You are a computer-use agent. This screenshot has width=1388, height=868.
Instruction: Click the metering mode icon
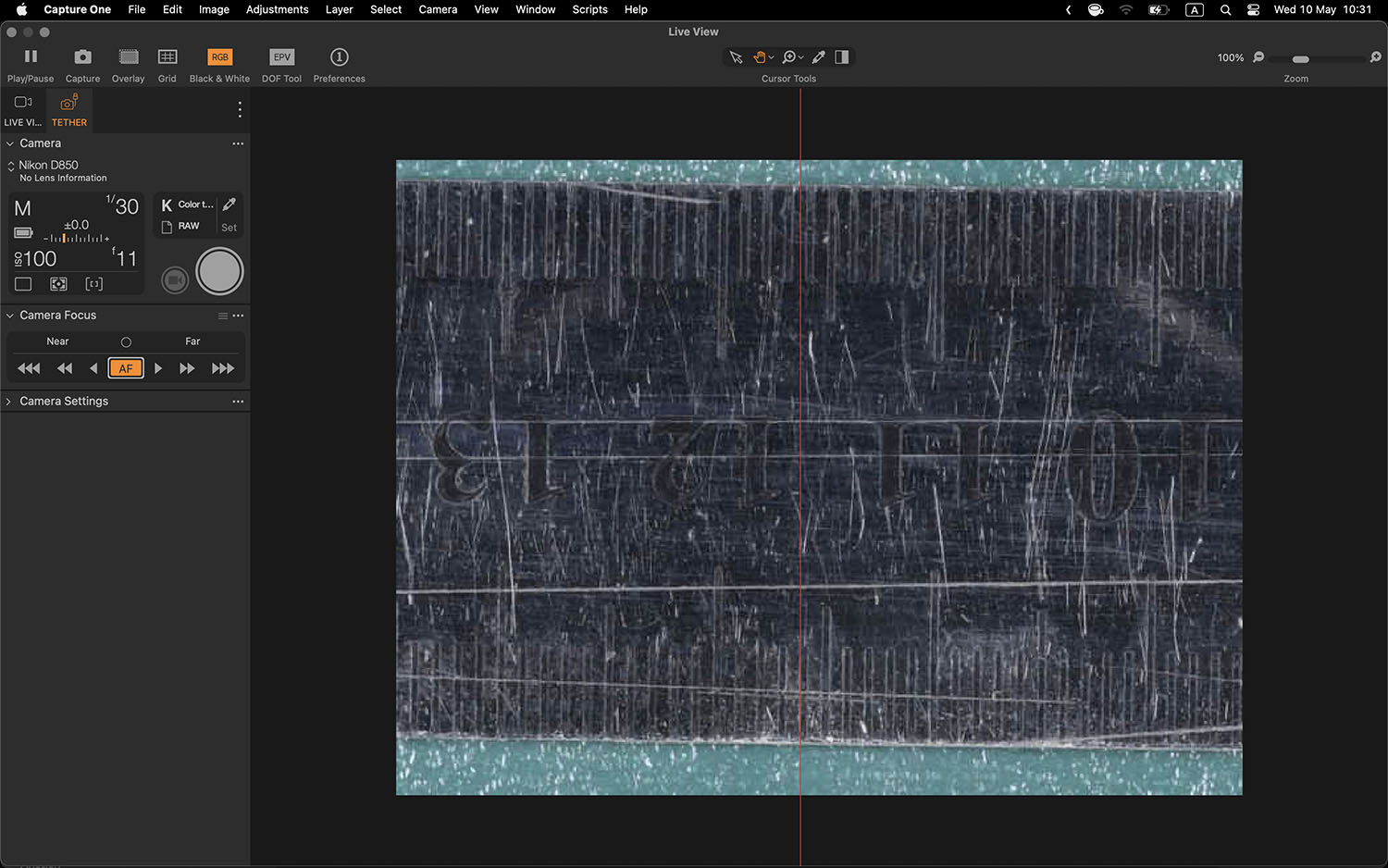pyautogui.click(x=58, y=284)
